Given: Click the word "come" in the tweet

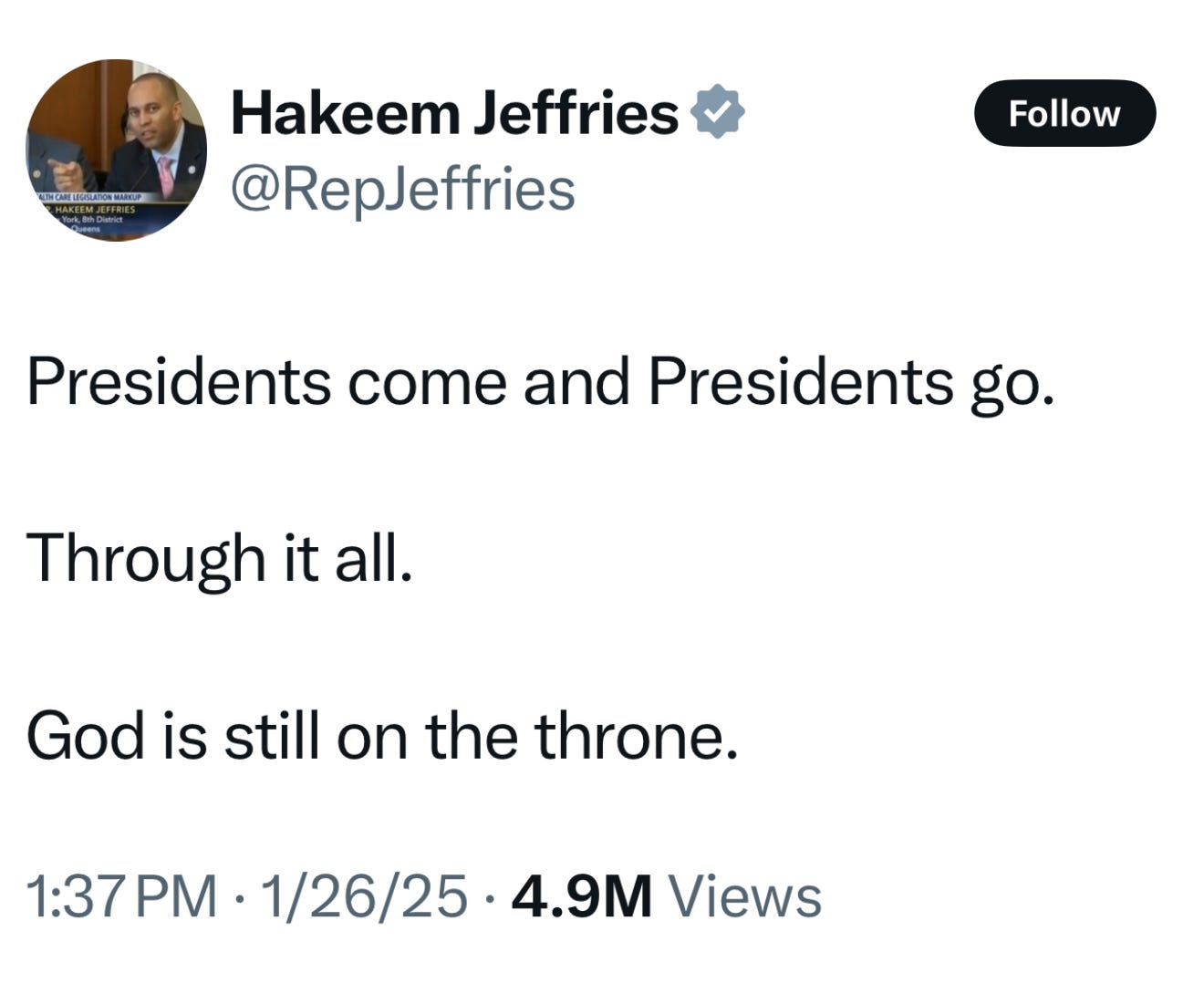Looking at the screenshot, I should tap(426, 381).
